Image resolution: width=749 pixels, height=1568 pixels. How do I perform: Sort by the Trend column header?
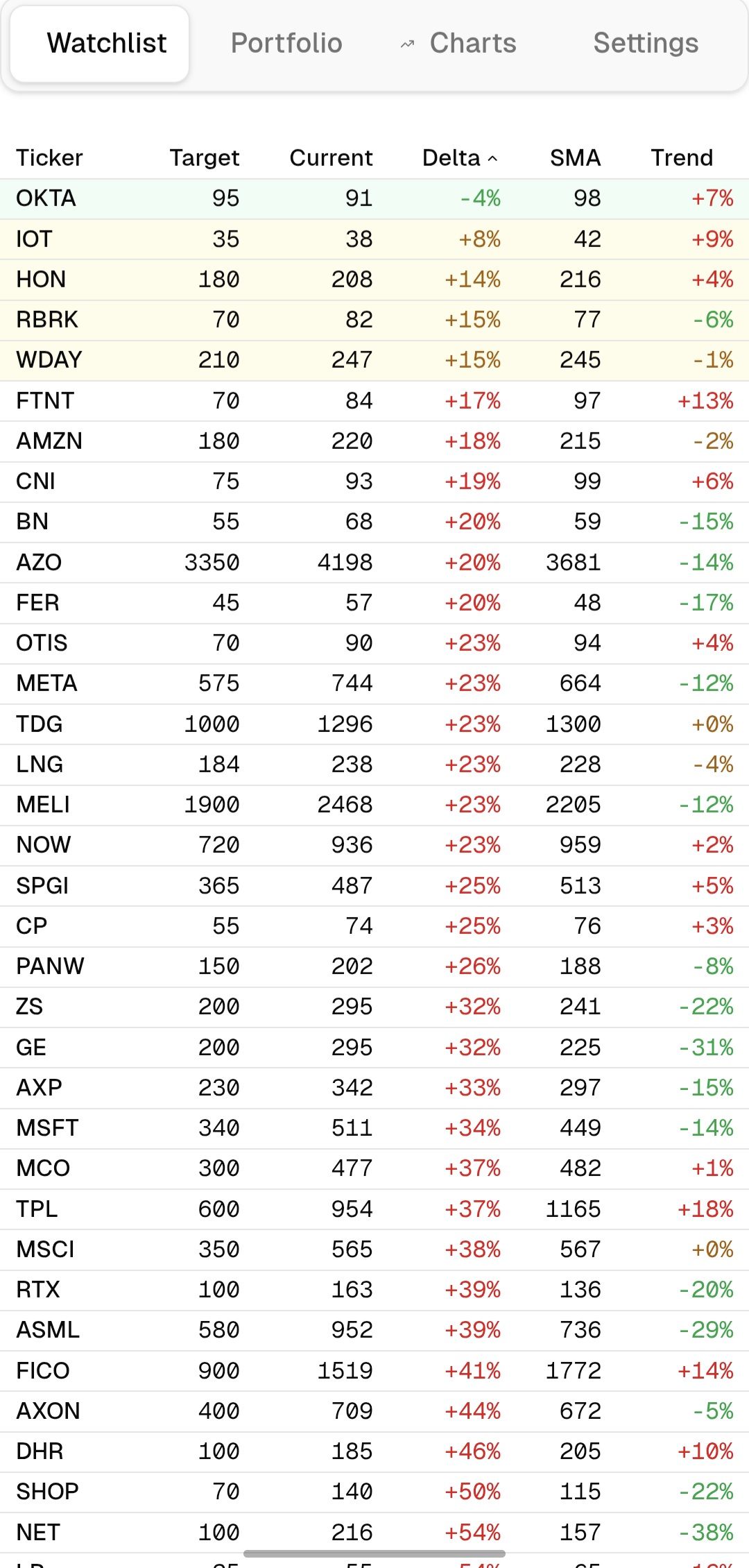(681, 158)
